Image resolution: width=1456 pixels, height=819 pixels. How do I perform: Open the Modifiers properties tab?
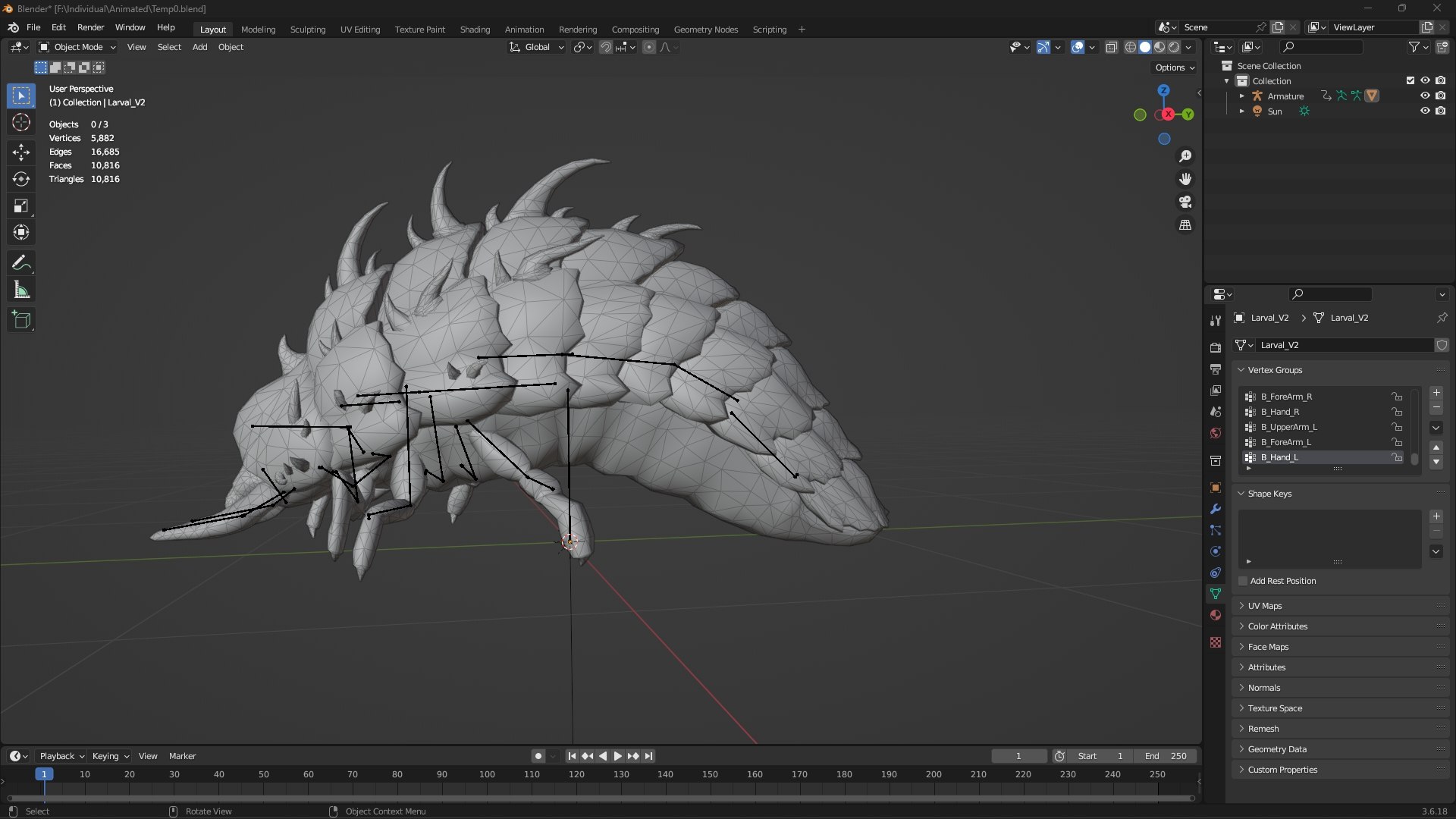click(1216, 509)
